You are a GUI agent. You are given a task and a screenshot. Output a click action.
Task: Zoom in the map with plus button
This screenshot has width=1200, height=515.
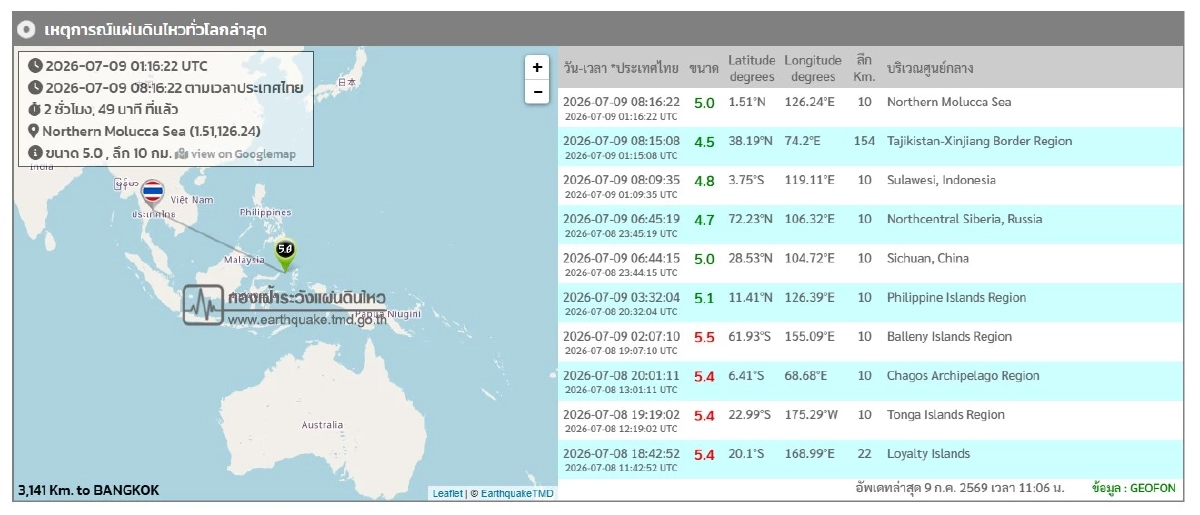[537, 67]
